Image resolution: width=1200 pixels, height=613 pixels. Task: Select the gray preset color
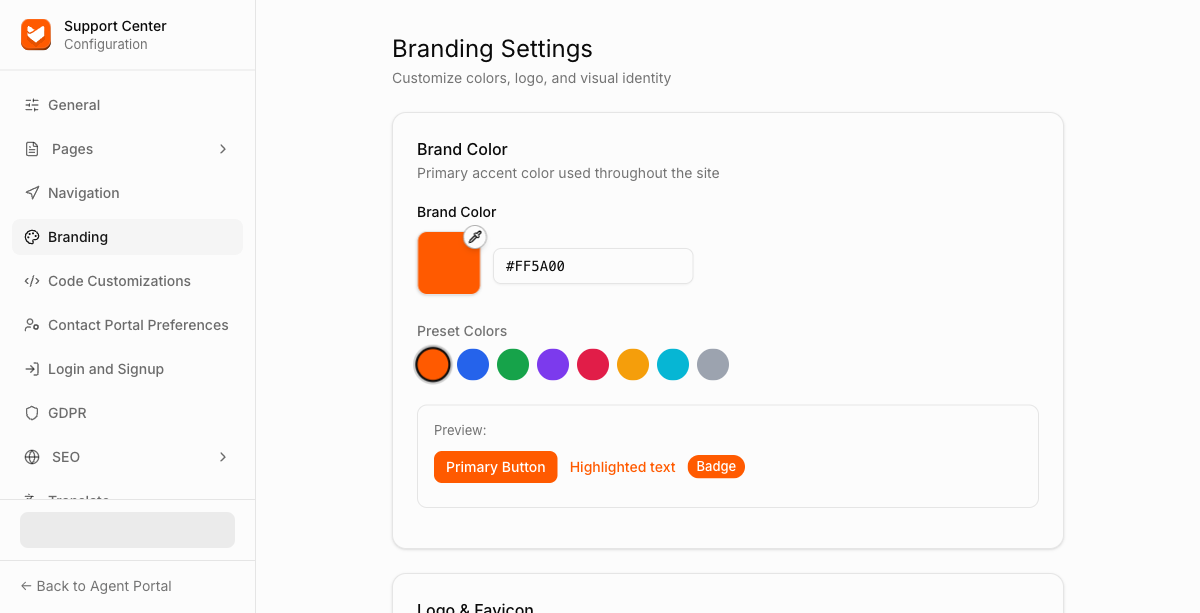coord(713,365)
